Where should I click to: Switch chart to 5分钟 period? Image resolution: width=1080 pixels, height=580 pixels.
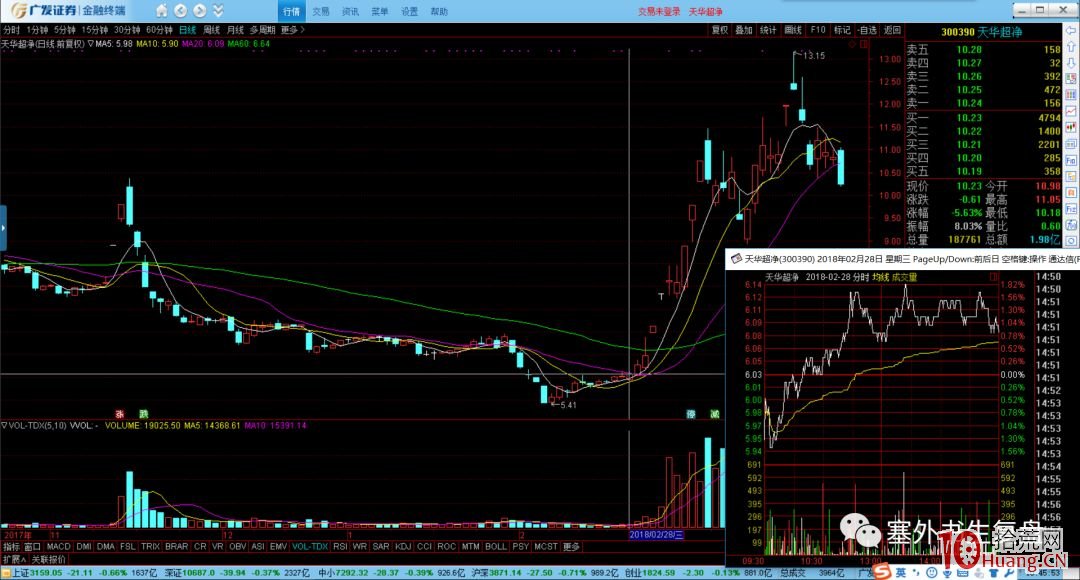point(65,30)
